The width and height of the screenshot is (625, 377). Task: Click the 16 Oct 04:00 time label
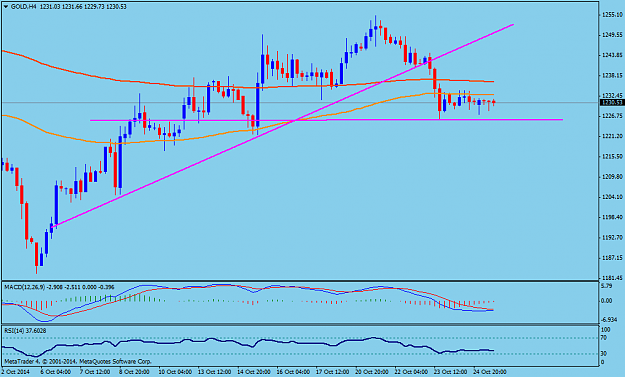coord(293,372)
